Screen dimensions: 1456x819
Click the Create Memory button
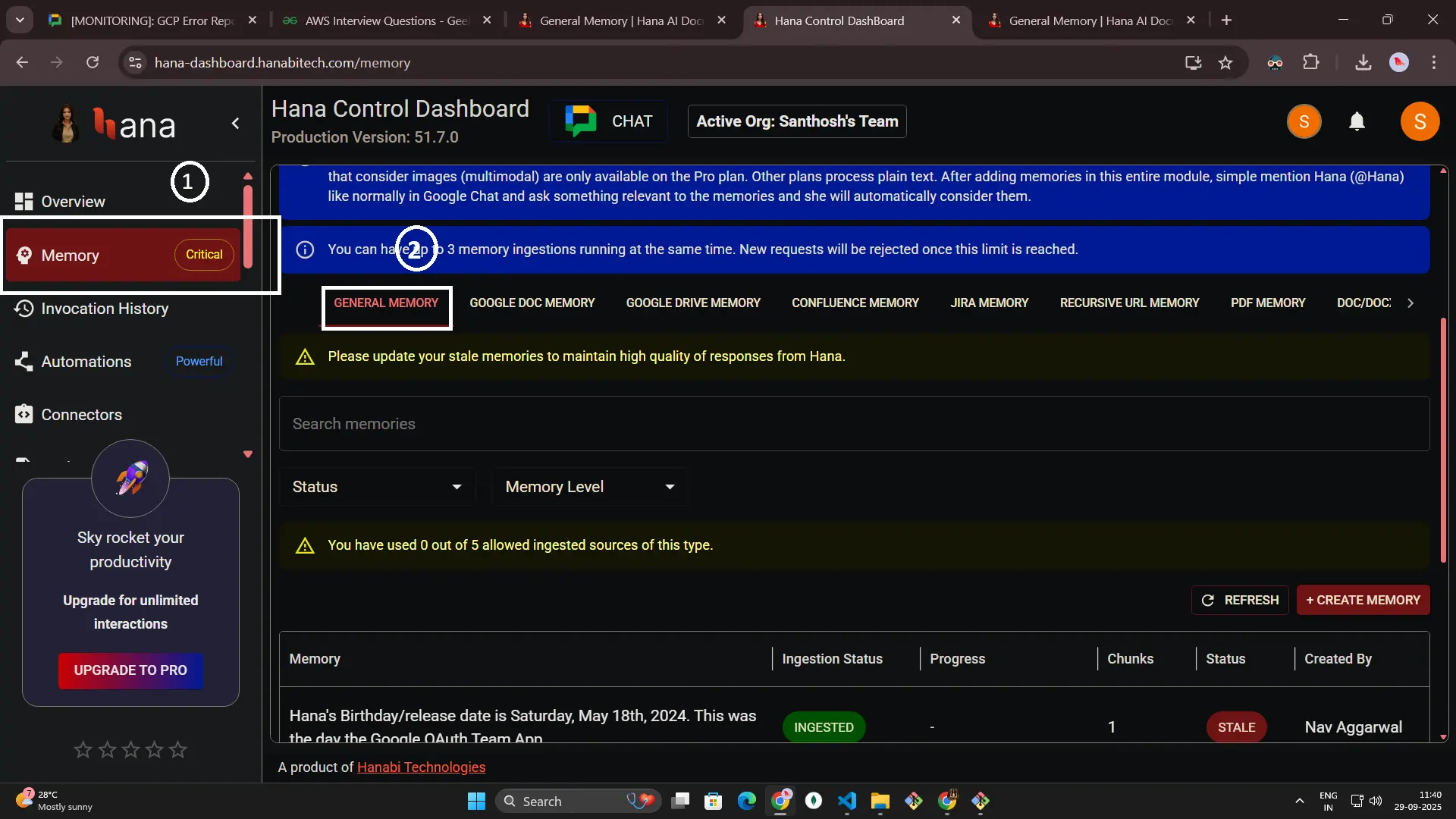click(1363, 600)
